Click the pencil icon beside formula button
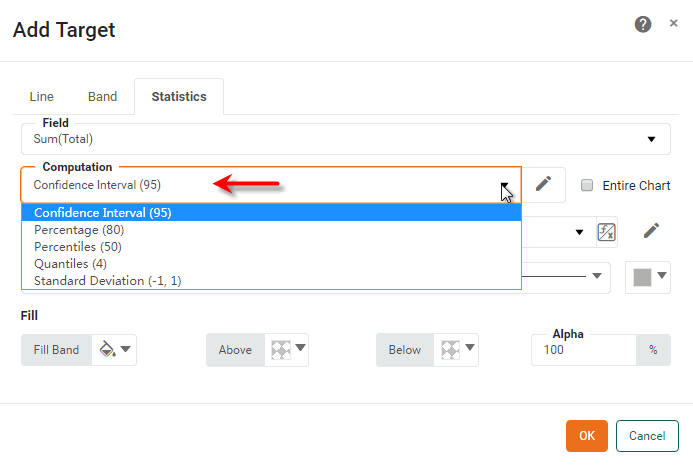This screenshot has width=693, height=466. pos(651,231)
